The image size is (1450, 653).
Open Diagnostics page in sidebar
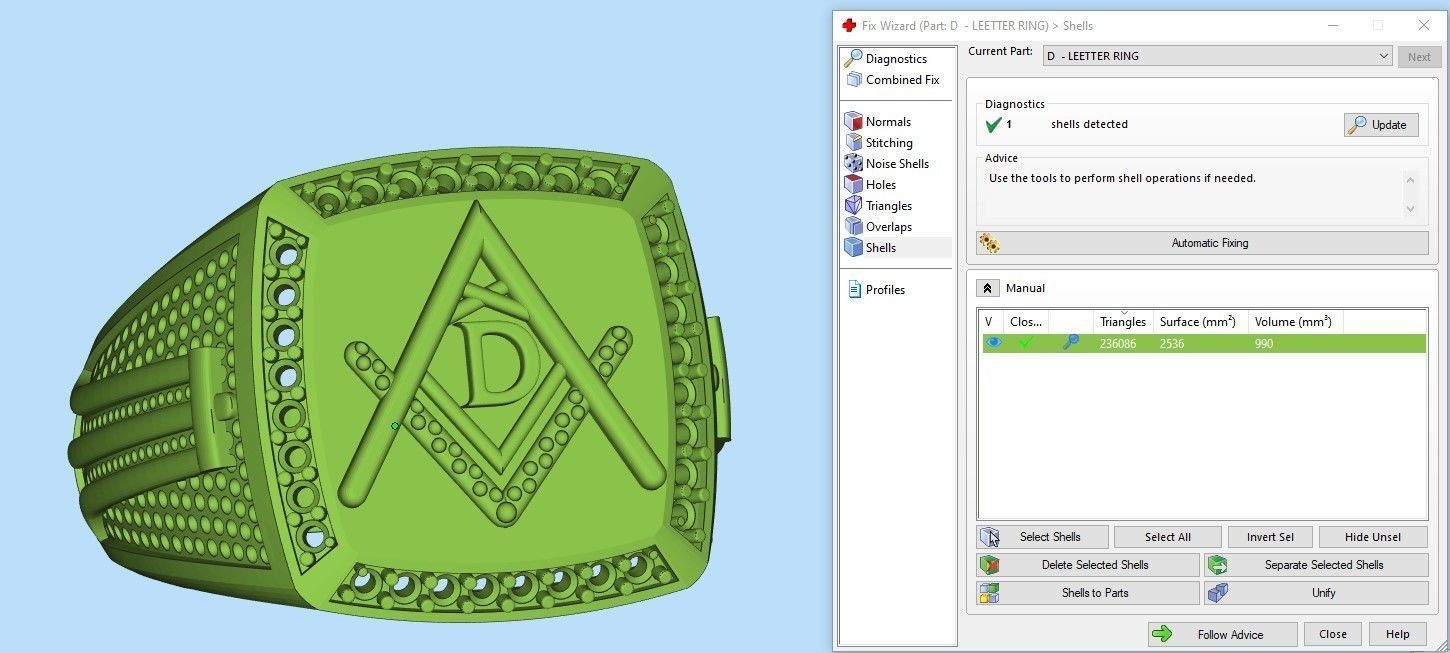tap(896, 59)
